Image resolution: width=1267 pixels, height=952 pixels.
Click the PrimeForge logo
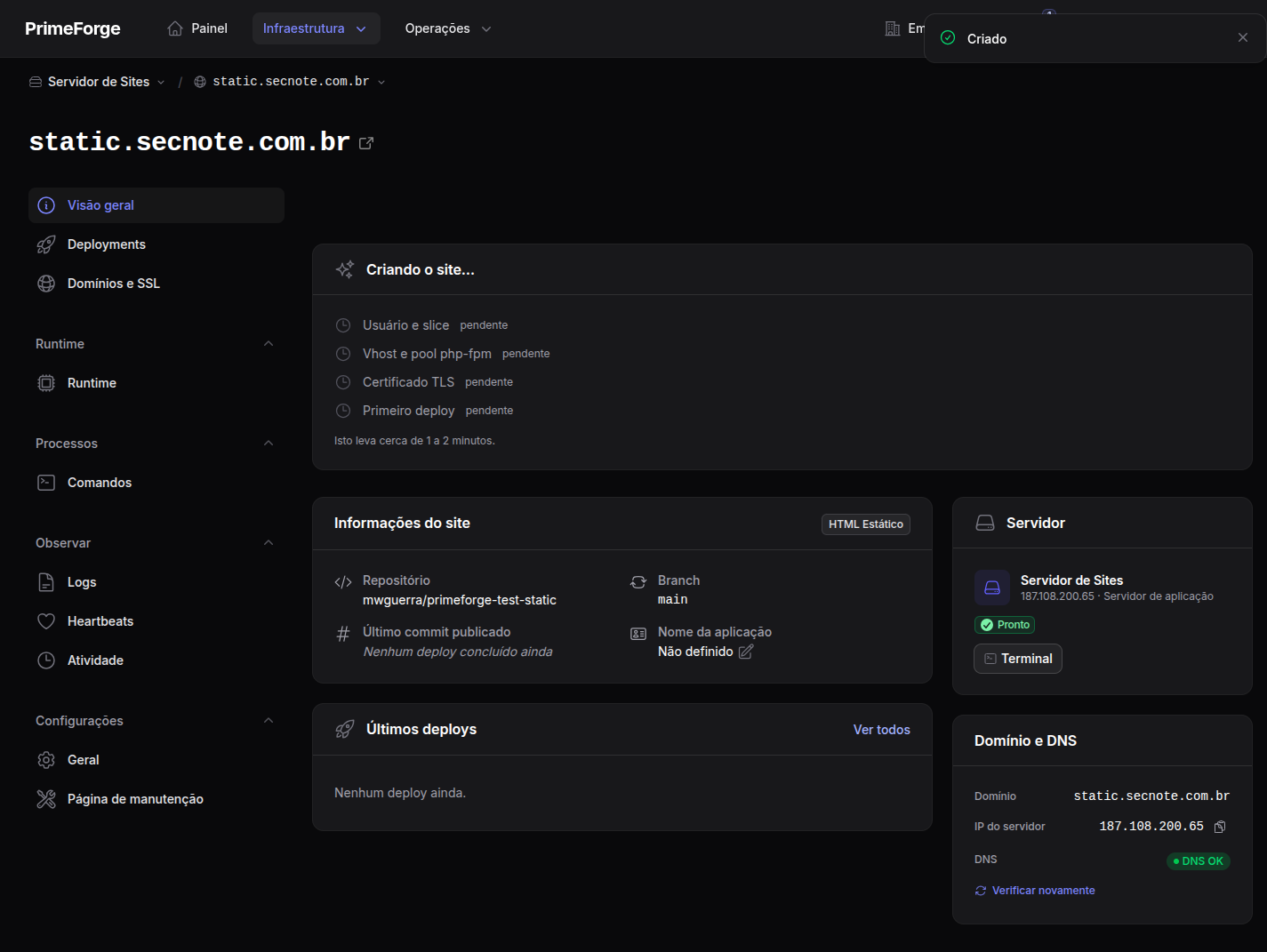click(x=73, y=28)
